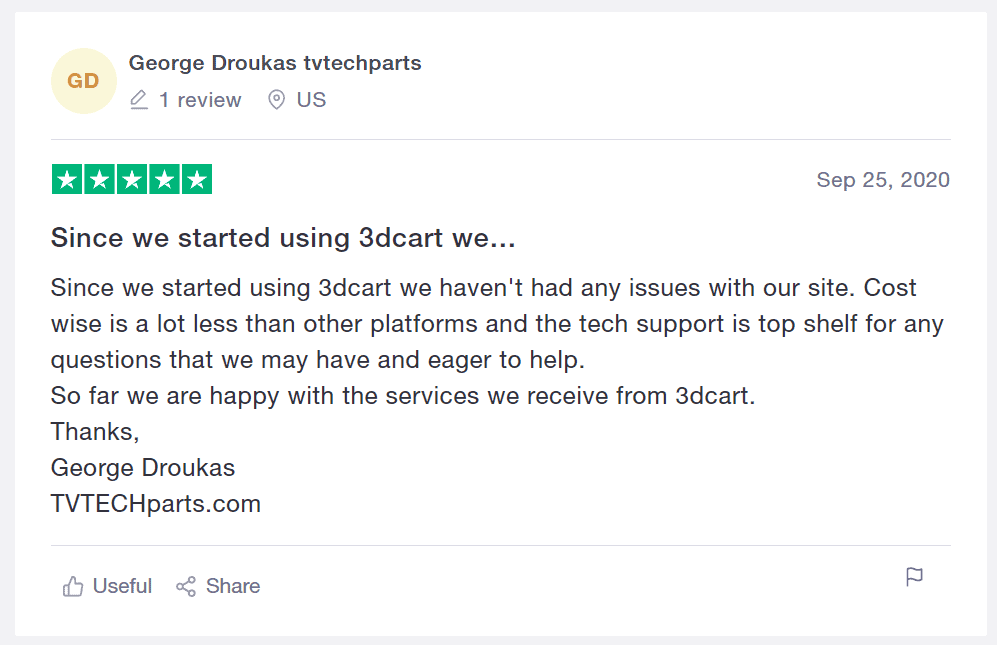Image resolution: width=997 pixels, height=645 pixels.
Task: Mark the review as Useful
Action: tap(107, 586)
